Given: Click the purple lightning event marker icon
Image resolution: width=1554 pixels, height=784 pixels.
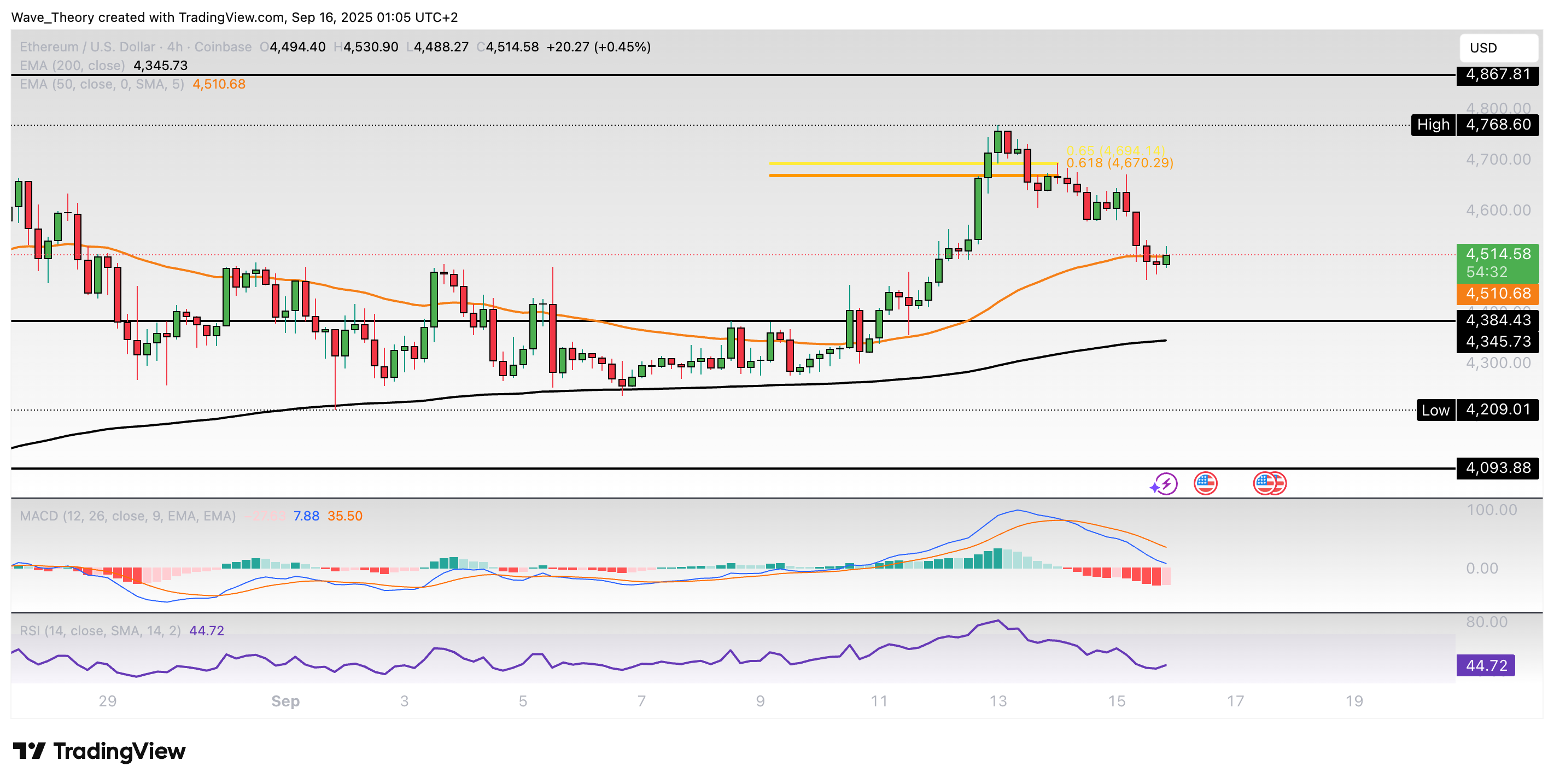Looking at the screenshot, I should (x=1166, y=482).
